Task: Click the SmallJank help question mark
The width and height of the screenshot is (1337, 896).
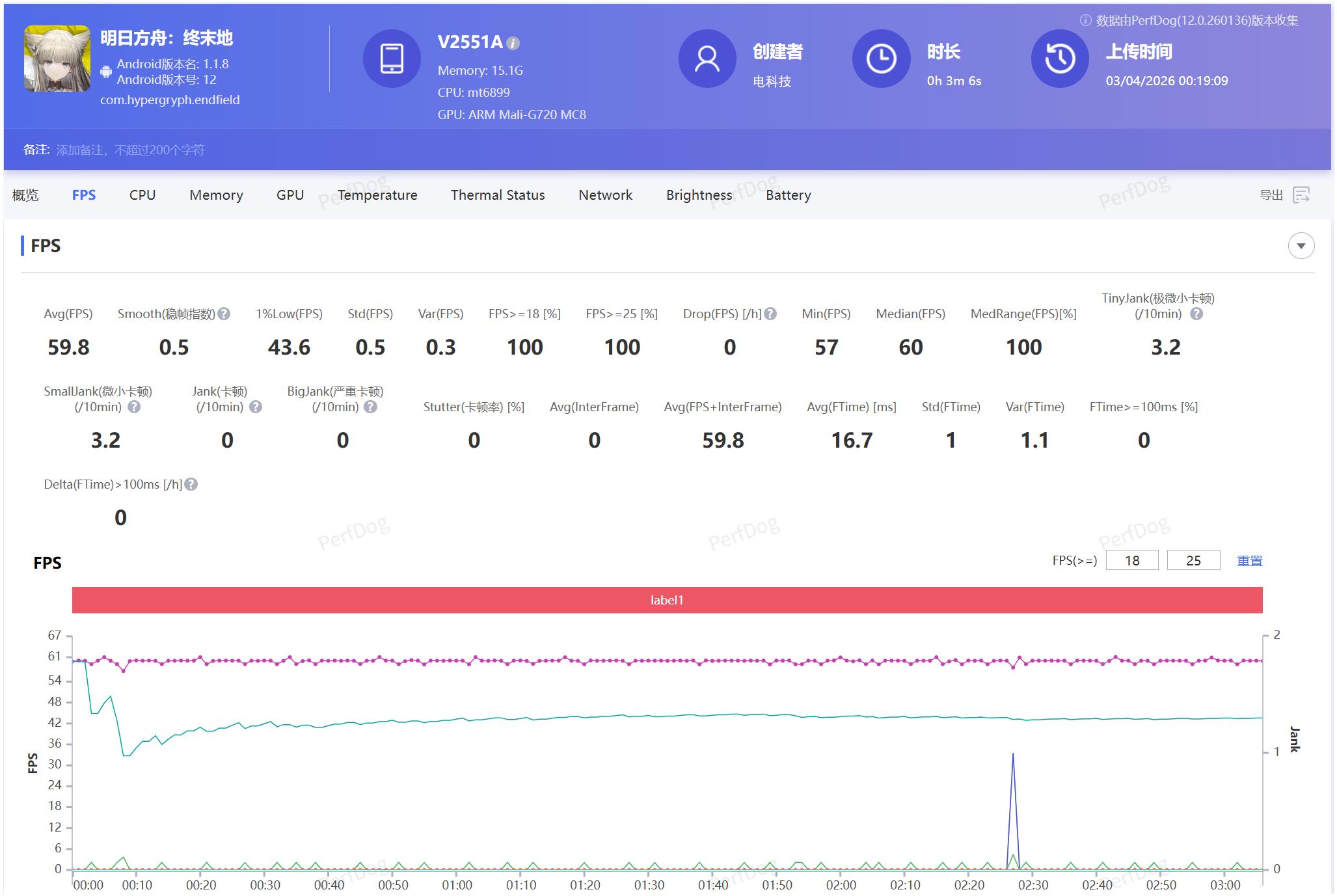Action: pyautogui.click(x=134, y=407)
